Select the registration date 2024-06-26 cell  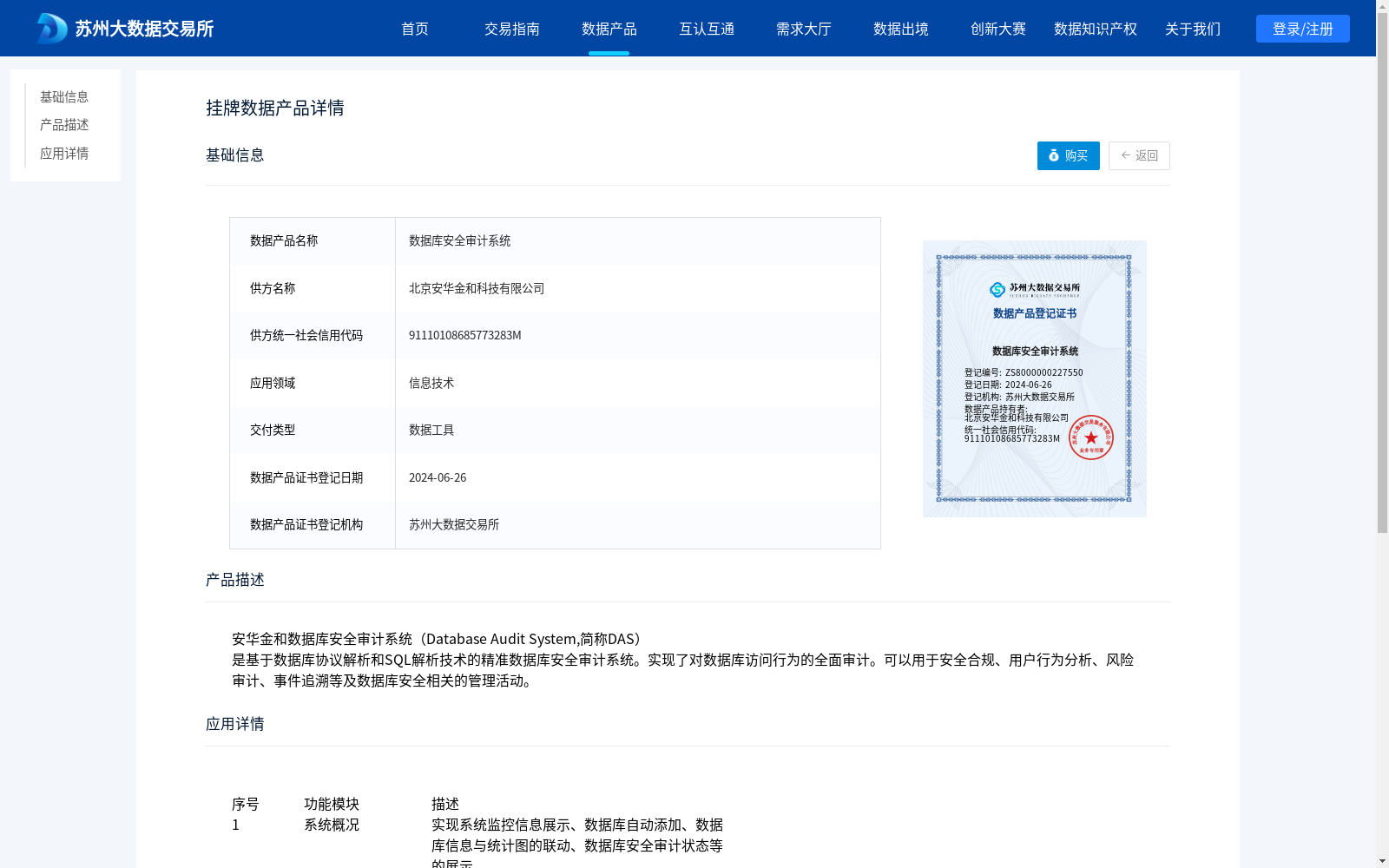coord(637,477)
